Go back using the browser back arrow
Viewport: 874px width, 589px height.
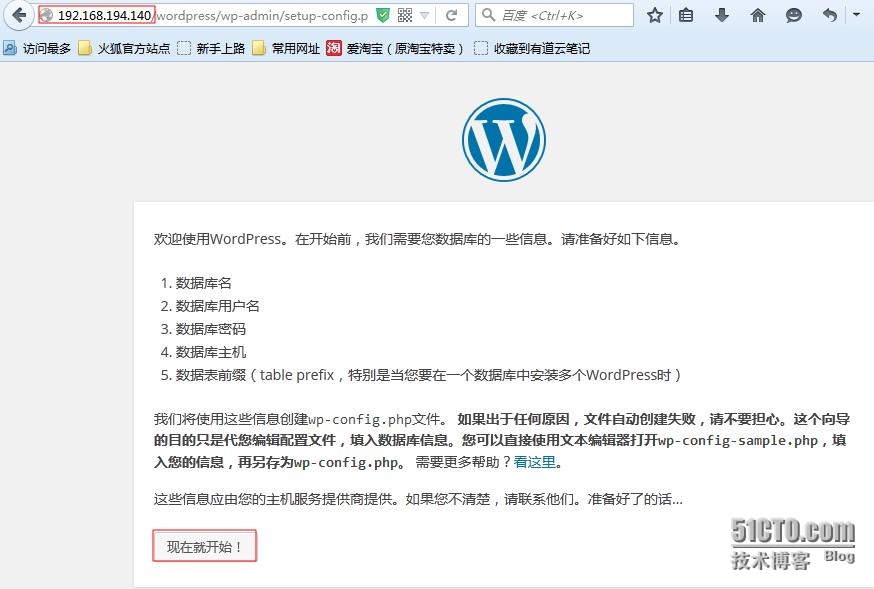click(20, 15)
